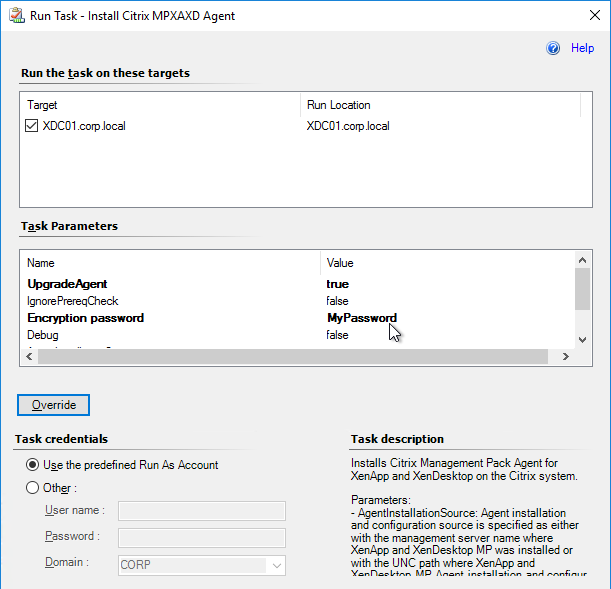Choose the Other credentials radio button
The width and height of the screenshot is (611, 589).
tap(34, 488)
